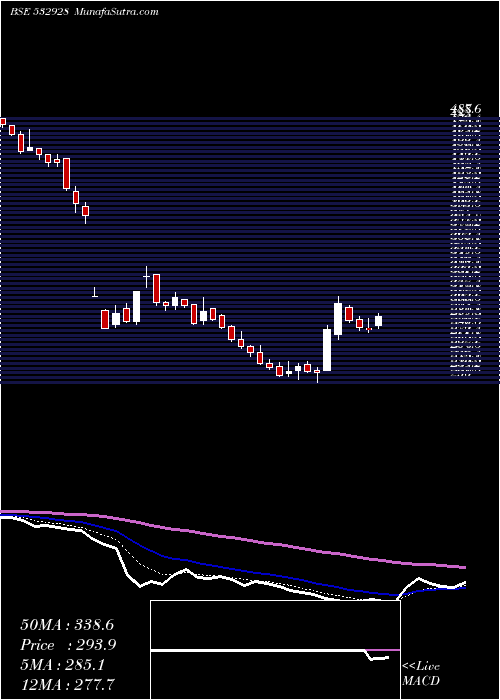The image size is (500, 700).
Task: Click the Live MACD inset chart box
Action: [275, 650]
